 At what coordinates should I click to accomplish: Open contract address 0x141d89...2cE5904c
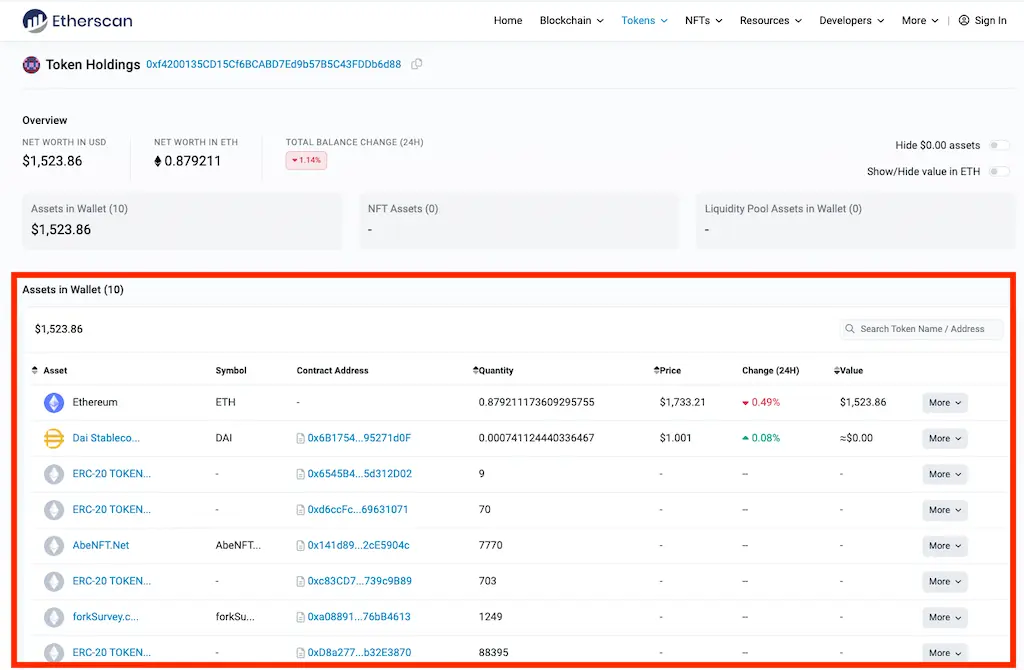click(359, 545)
